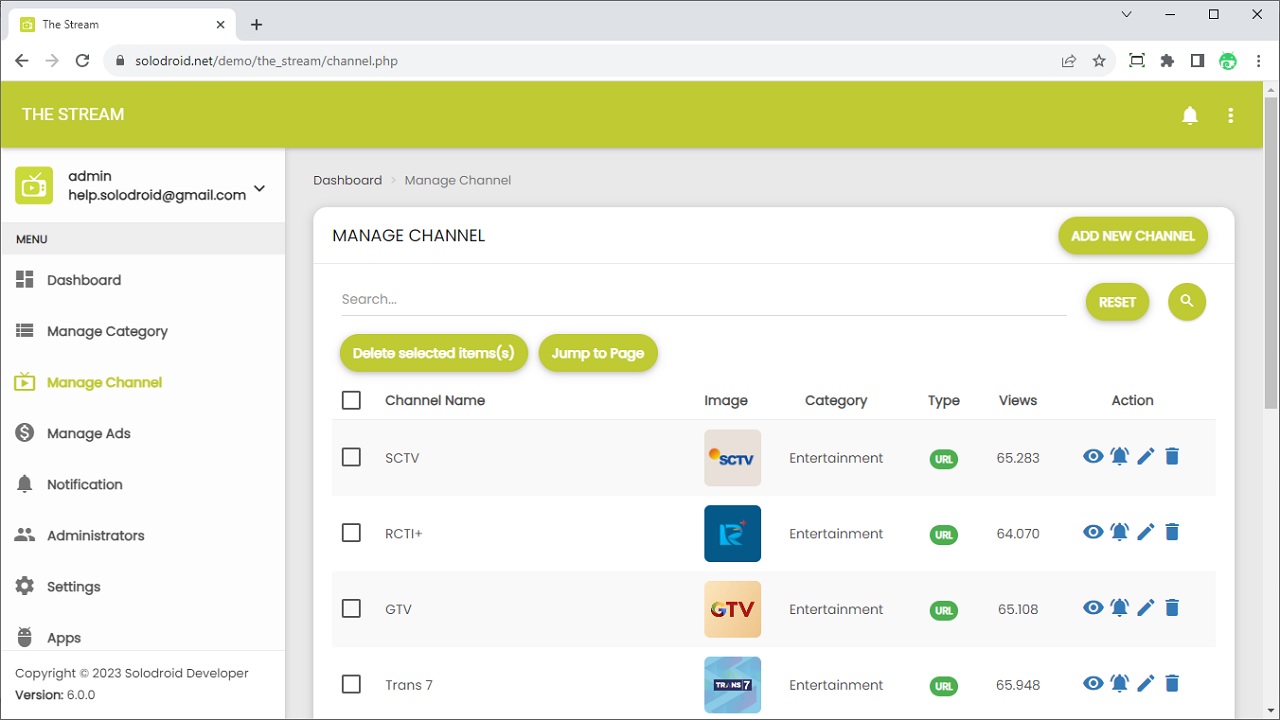Click the pencil icon for Trans 7
This screenshot has width=1280, height=720.
point(1146,684)
